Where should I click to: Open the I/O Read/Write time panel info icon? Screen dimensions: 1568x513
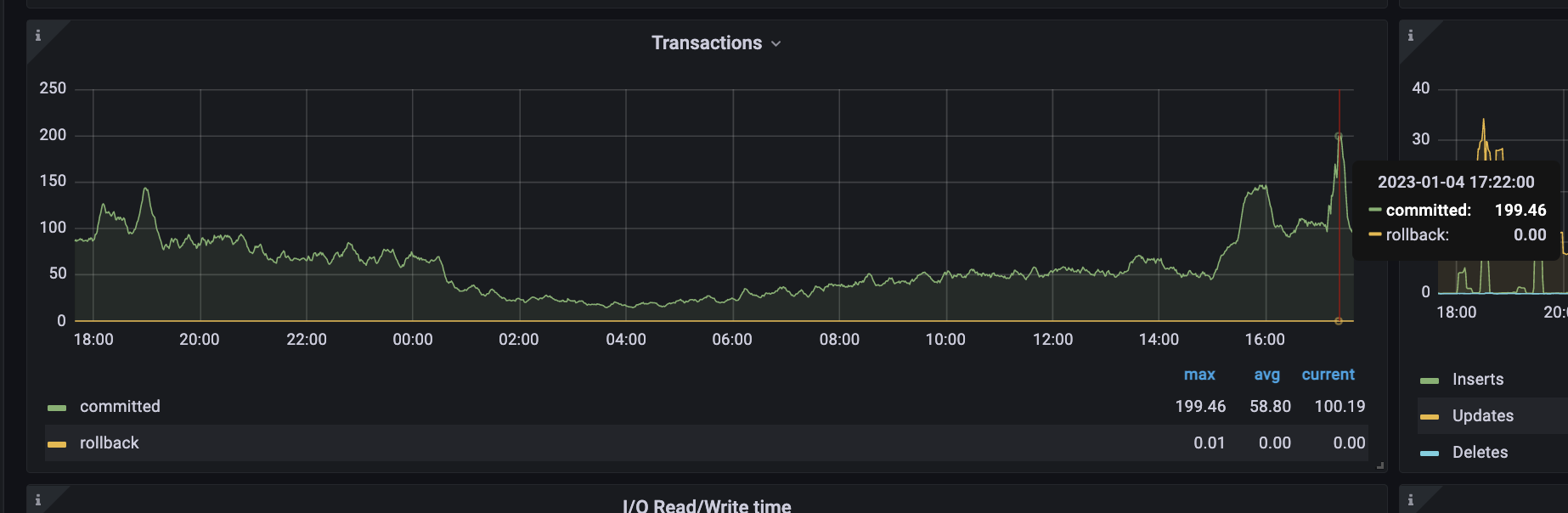(x=38, y=500)
